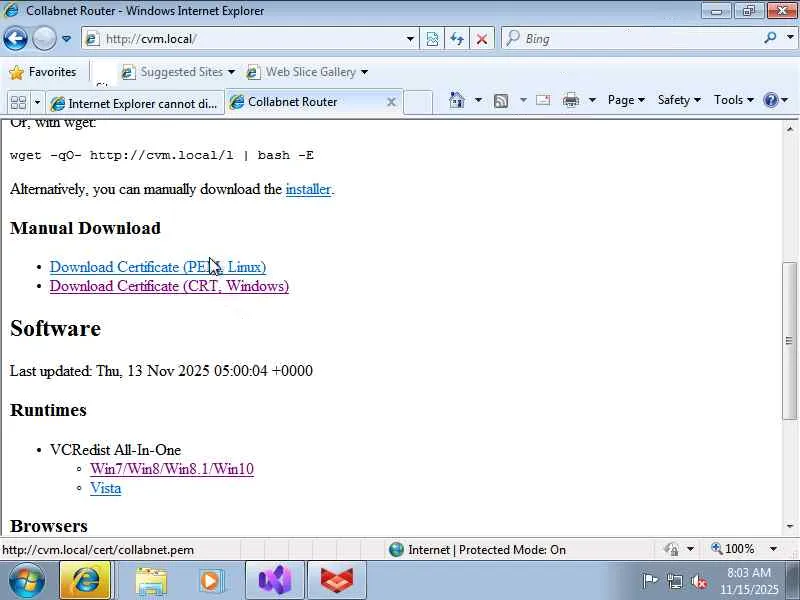800x600 pixels.
Task: Click the status bar security lock icon
Action: [671, 549]
